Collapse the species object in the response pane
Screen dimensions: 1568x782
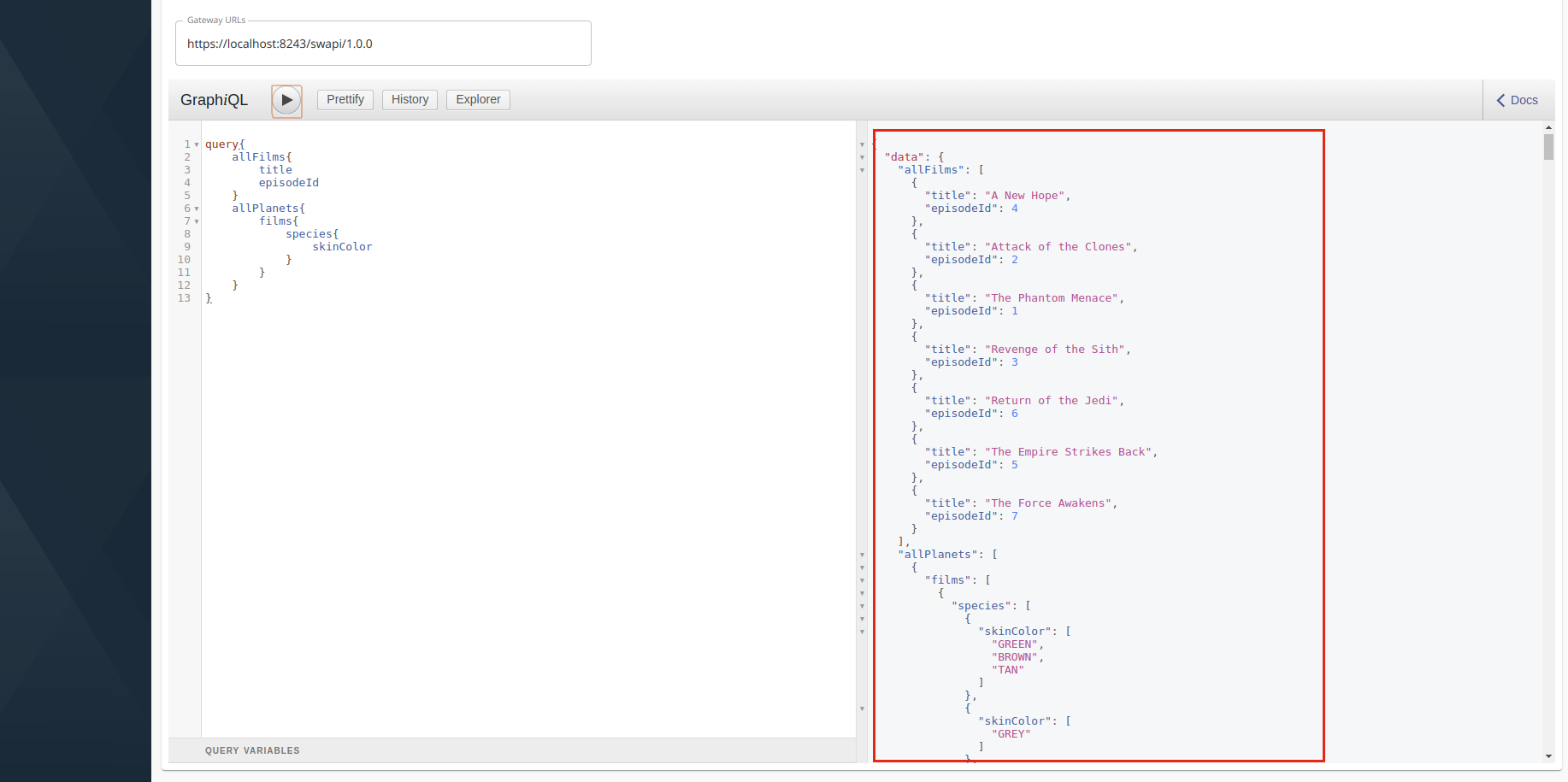[862, 605]
